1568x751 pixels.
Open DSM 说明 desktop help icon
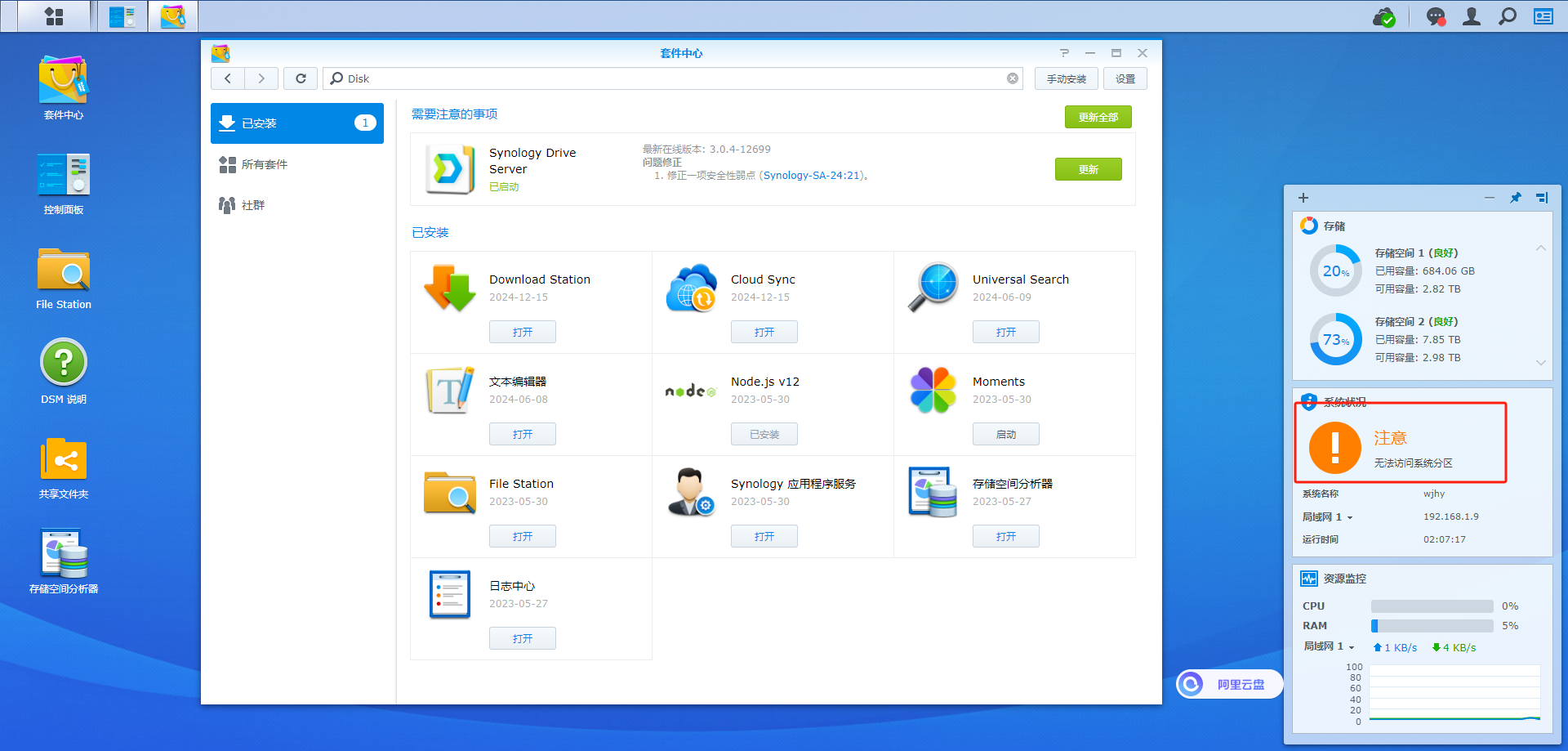click(x=64, y=372)
